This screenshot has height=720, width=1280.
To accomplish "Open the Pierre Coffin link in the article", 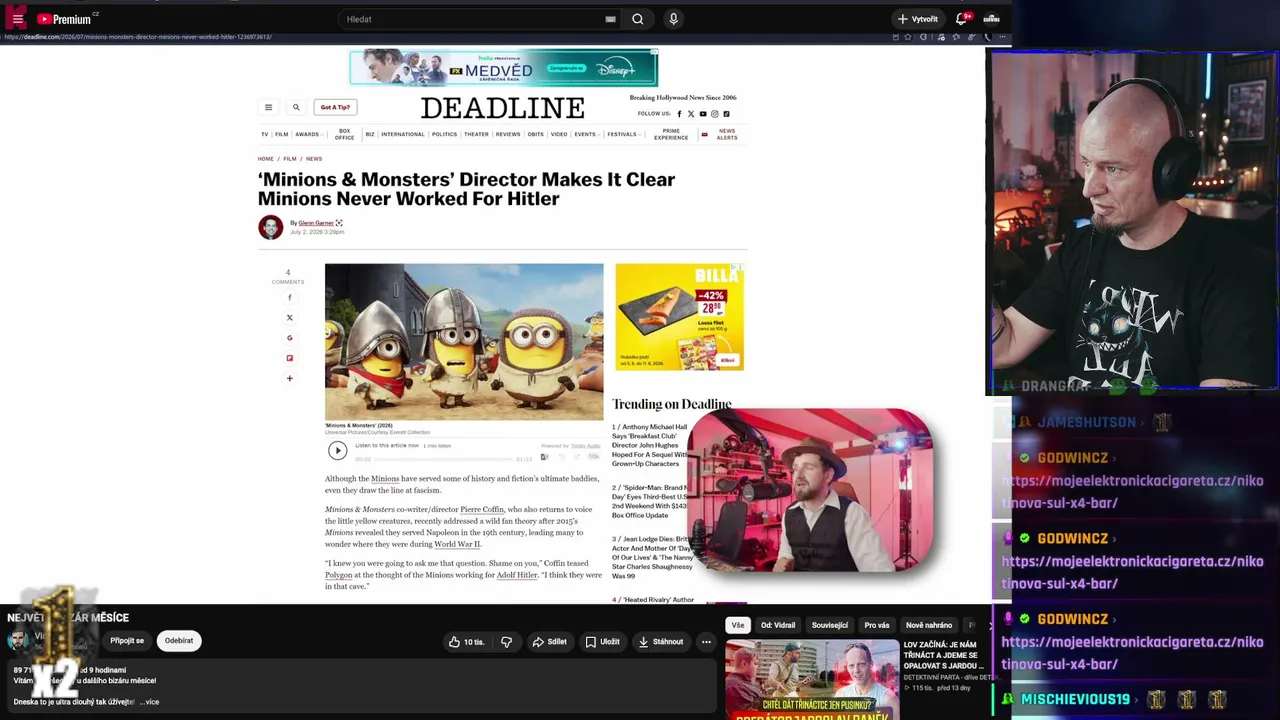I will pos(482,510).
